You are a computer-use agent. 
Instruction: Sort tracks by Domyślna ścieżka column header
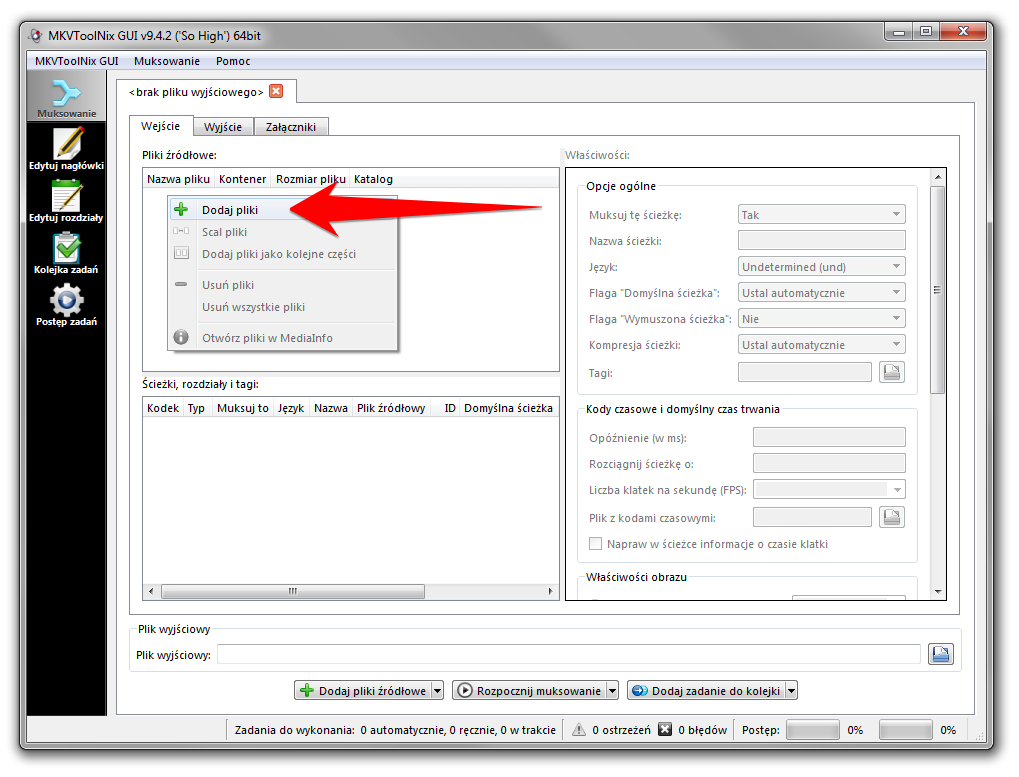(508, 408)
